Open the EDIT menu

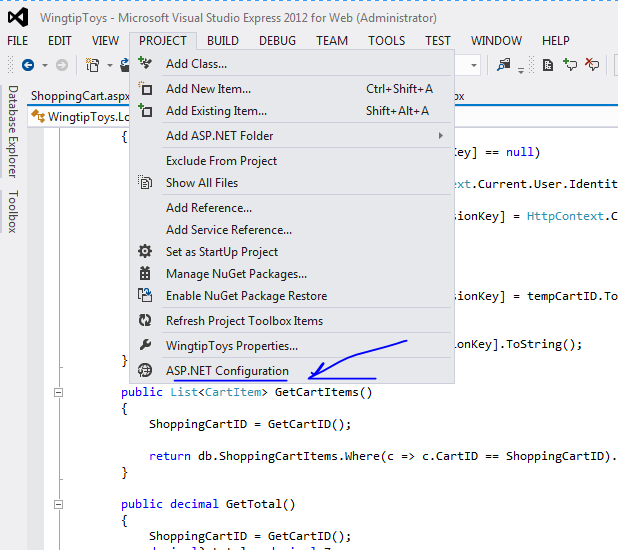60,41
